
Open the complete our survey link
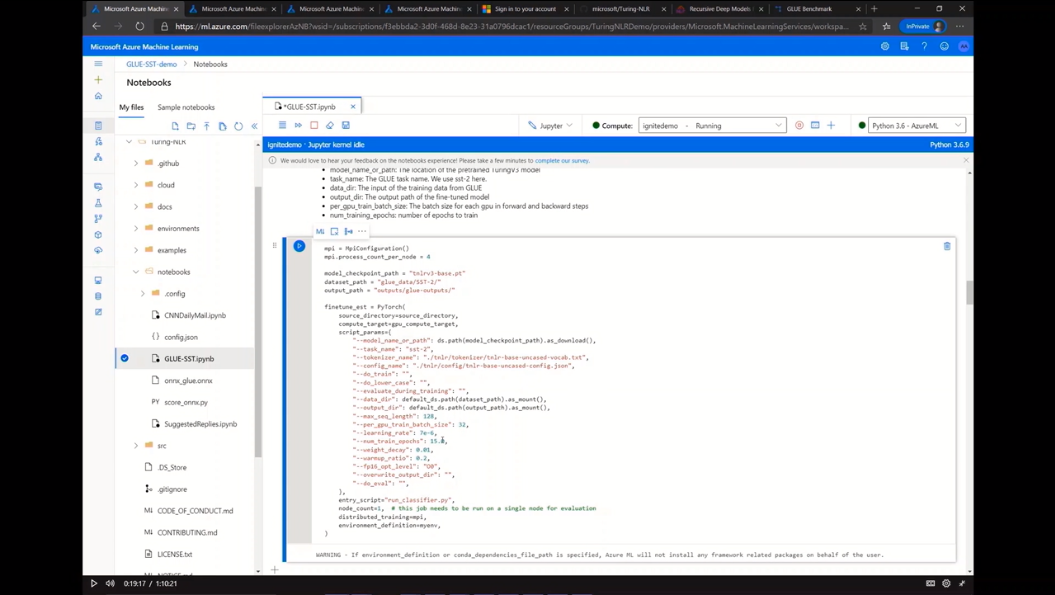[562, 160]
